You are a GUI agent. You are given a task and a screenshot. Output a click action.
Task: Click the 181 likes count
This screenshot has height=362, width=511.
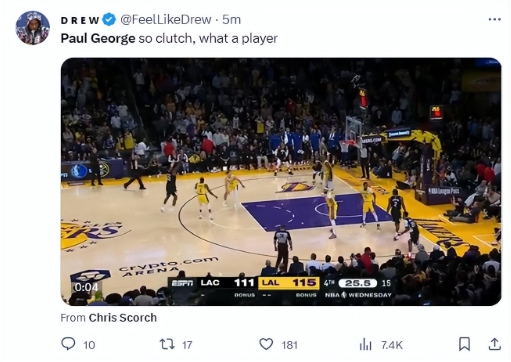click(290, 345)
